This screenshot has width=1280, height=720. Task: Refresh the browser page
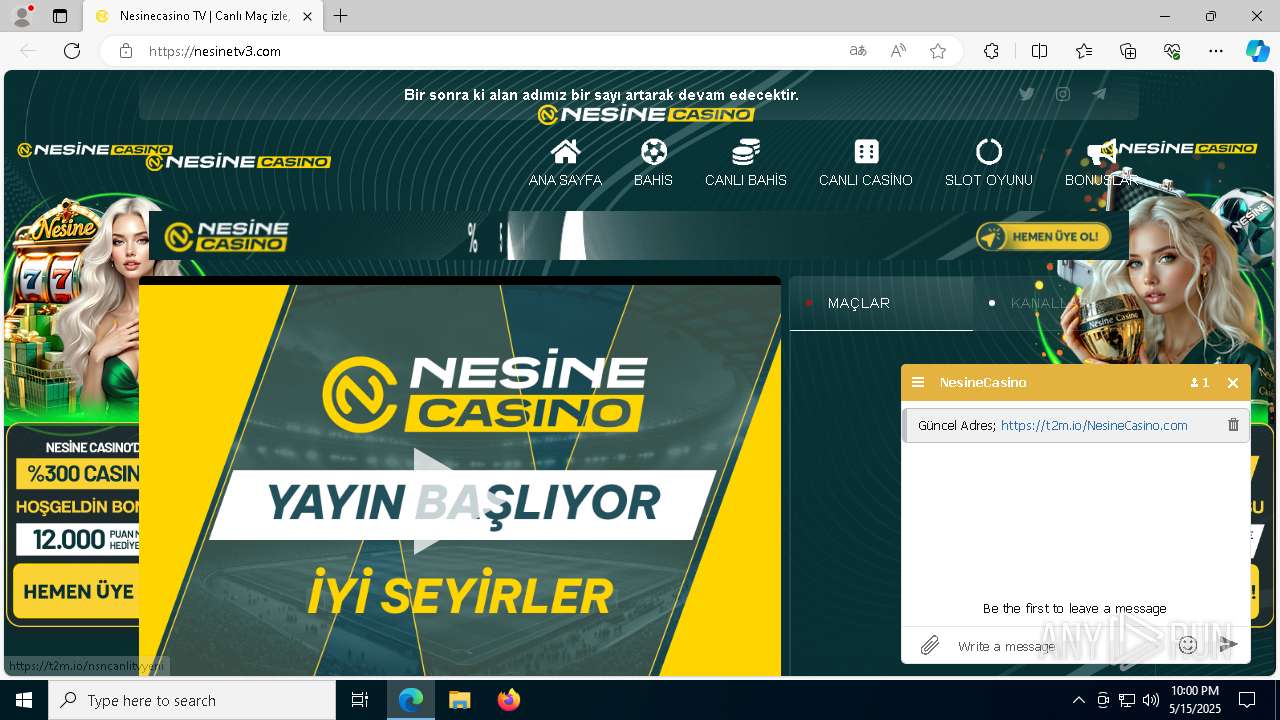coord(72,51)
